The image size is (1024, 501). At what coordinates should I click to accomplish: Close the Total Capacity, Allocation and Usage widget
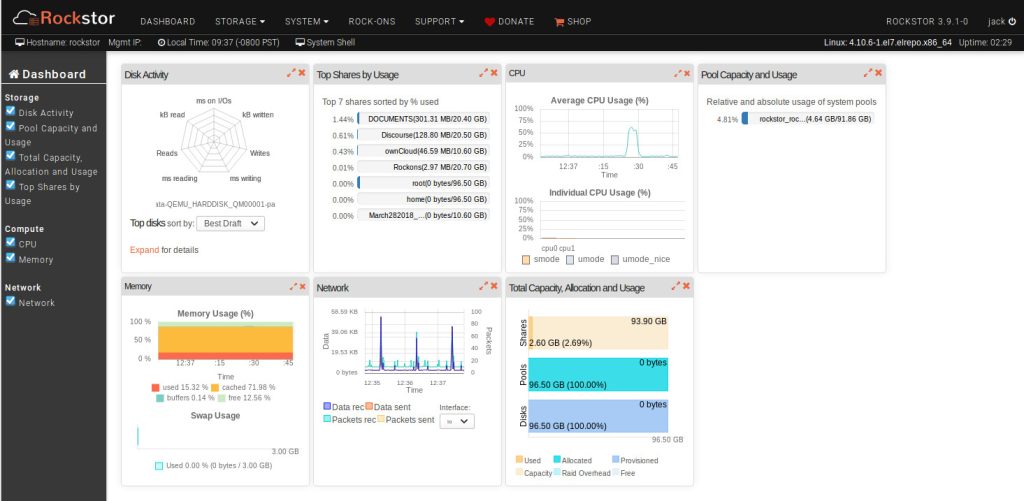click(686, 286)
